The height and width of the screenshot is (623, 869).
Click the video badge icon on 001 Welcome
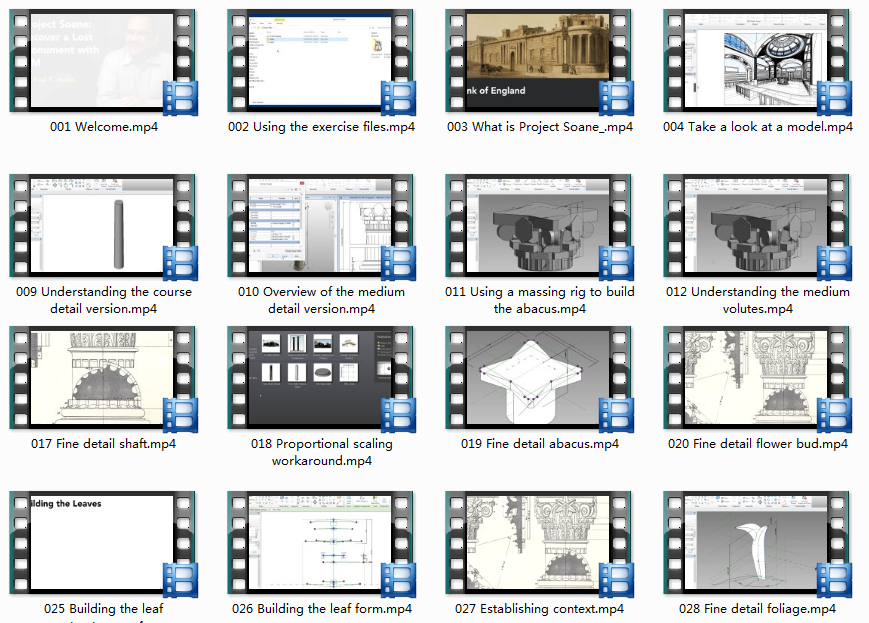point(181,98)
